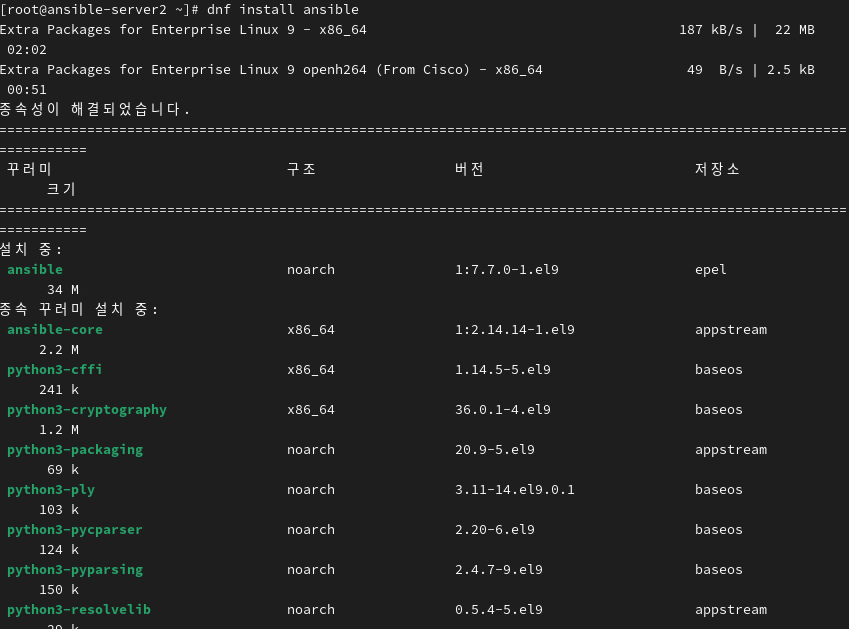The image size is (849, 629).
Task: Click 'appstream' in the python3-packaging row
Action: [x=731, y=450]
